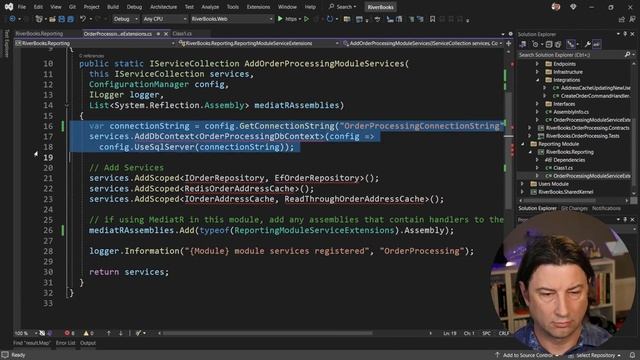This screenshot has height=360, width=640.
Task: Open the Build menu
Action: 113,7
